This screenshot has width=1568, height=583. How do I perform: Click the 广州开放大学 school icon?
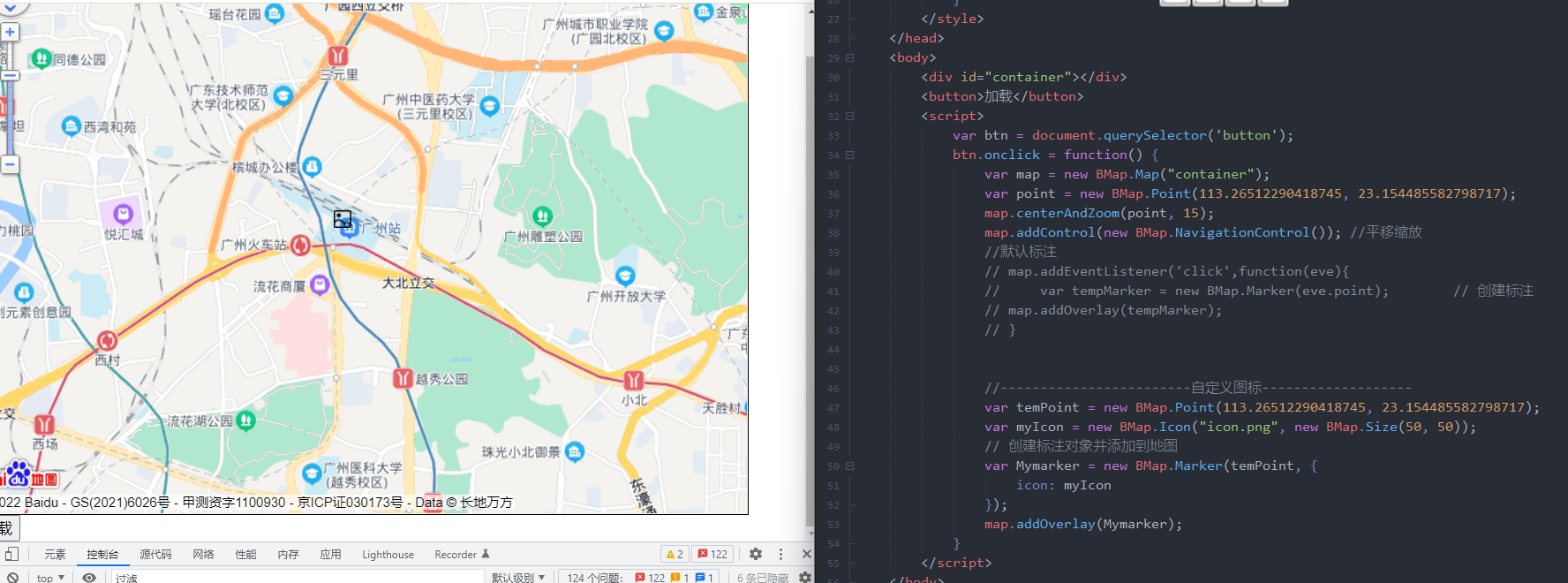[x=625, y=276]
